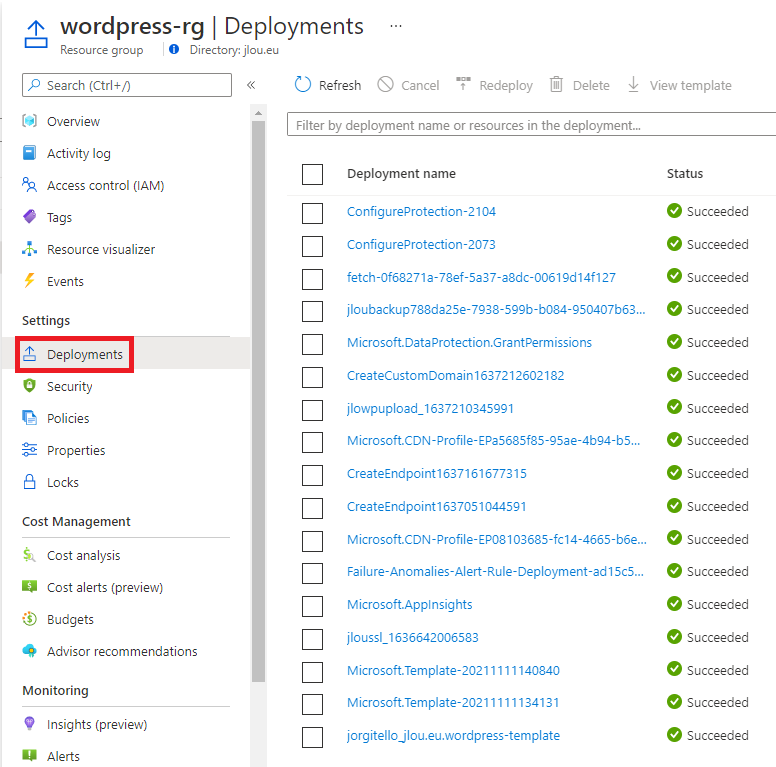
Task: Open the ConfigureProtection-2104 deployment link
Action: tap(421, 212)
